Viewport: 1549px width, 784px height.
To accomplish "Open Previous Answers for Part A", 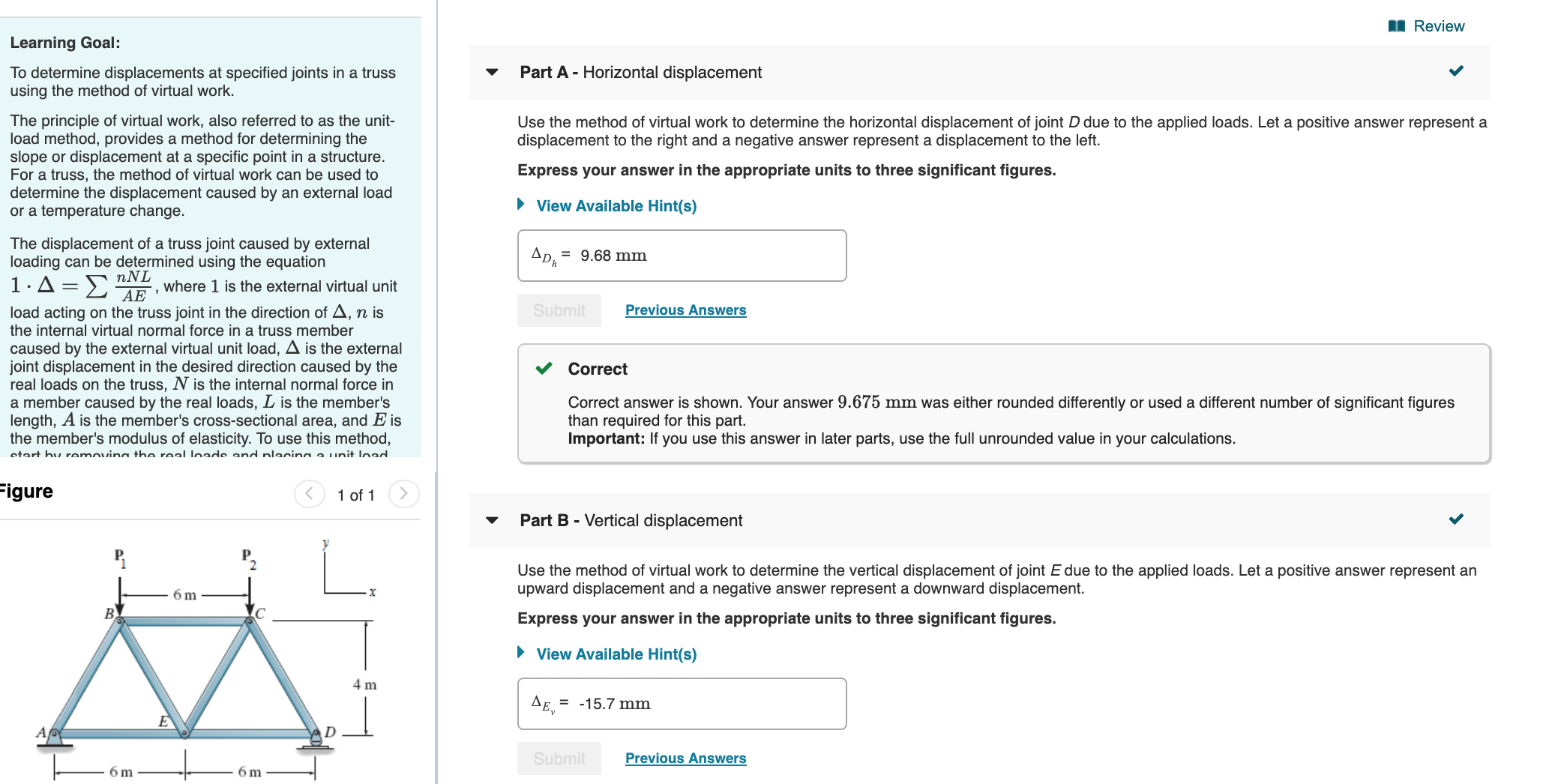I will pos(685,310).
